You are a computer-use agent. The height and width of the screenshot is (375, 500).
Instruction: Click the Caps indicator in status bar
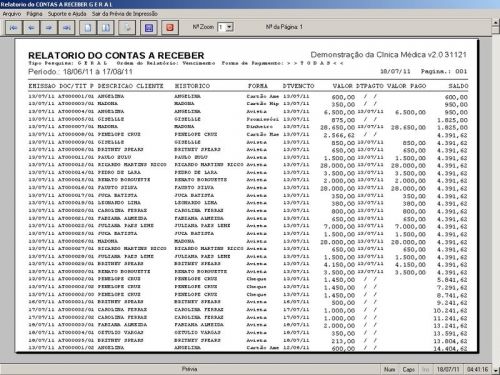(x=408, y=369)
